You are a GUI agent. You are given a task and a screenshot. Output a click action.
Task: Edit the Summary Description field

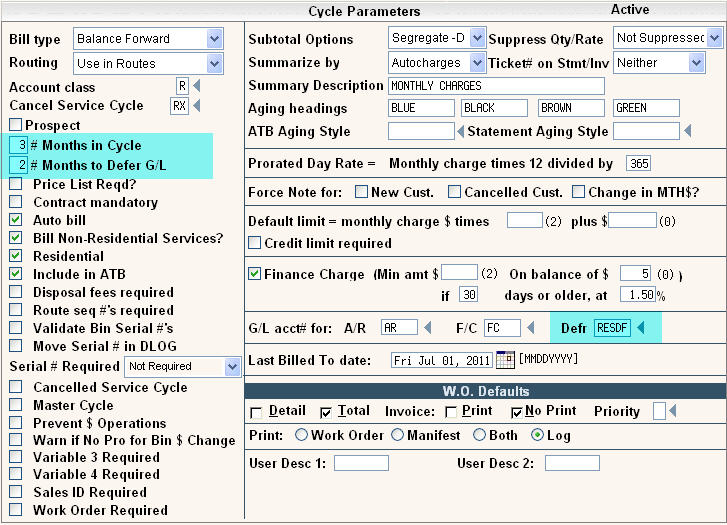(497, 86)
